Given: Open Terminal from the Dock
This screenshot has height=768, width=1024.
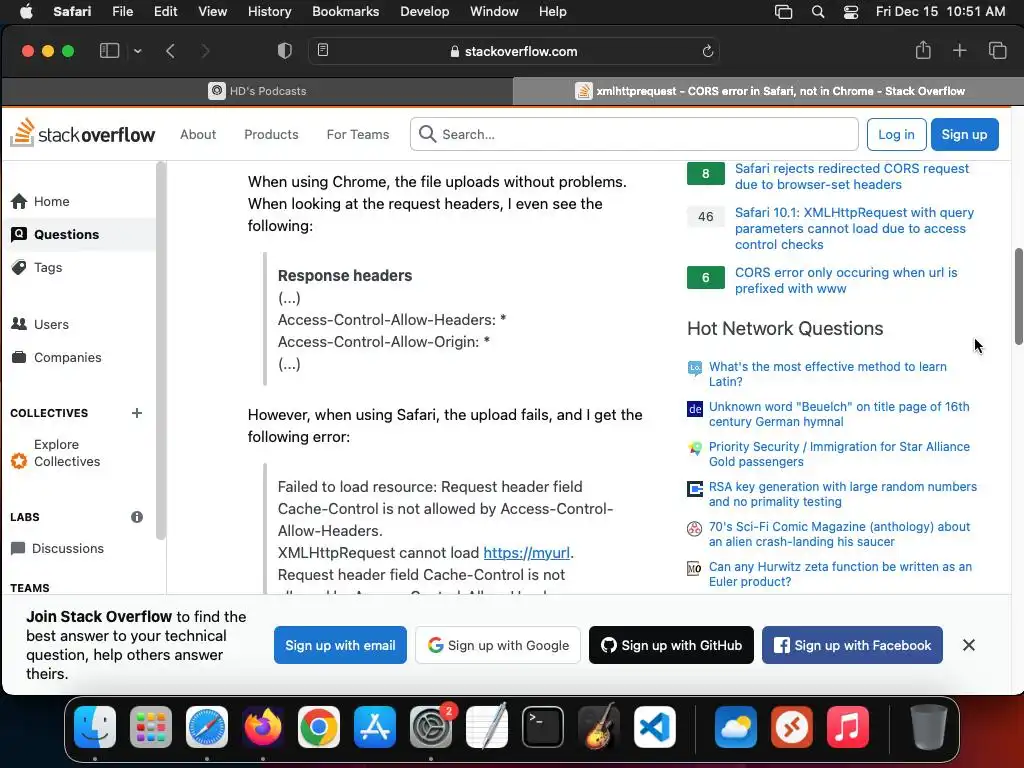Looking at the screenshot, I should coord(543,727).
